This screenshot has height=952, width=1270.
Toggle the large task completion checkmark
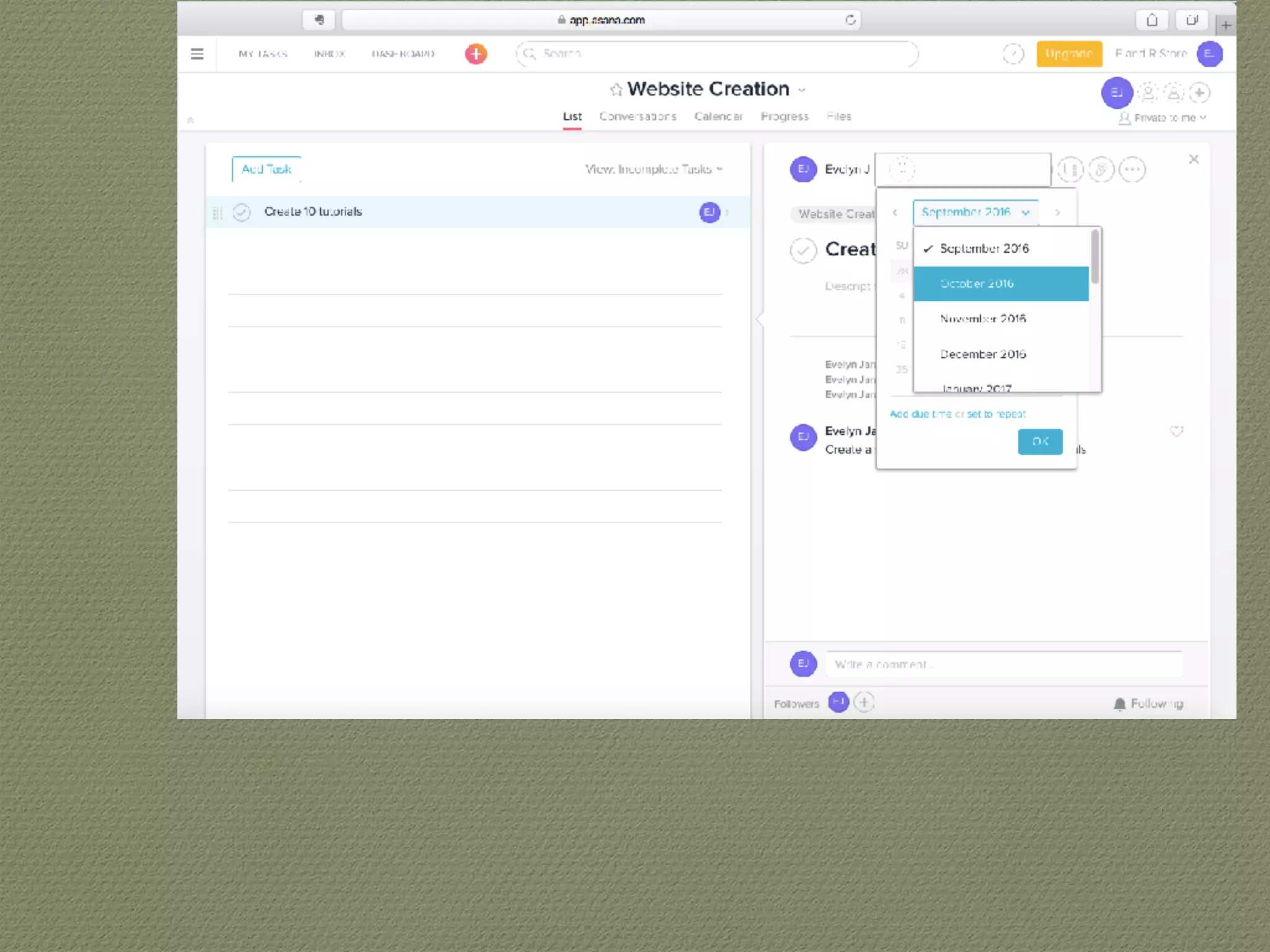point(803,250)
